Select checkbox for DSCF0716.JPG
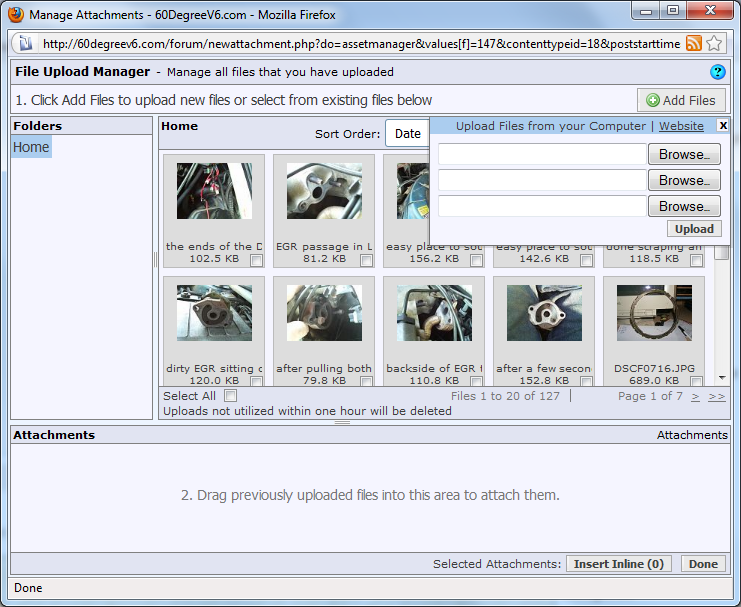This screenshot has height=607, width=741. (696, 380)
